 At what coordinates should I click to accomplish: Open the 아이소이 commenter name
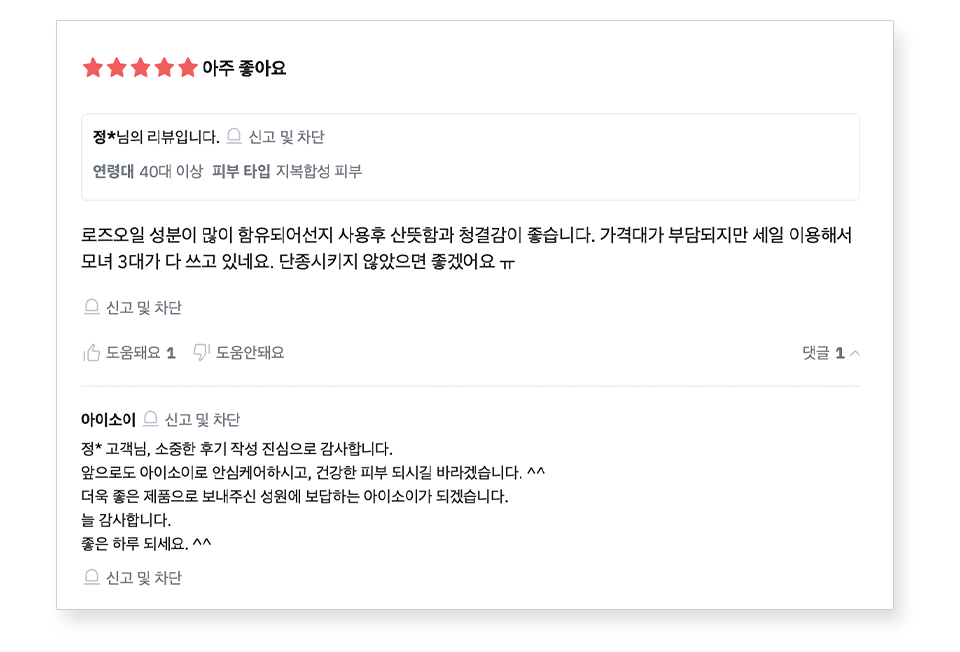pyautogui.click(x=108, y=419)
